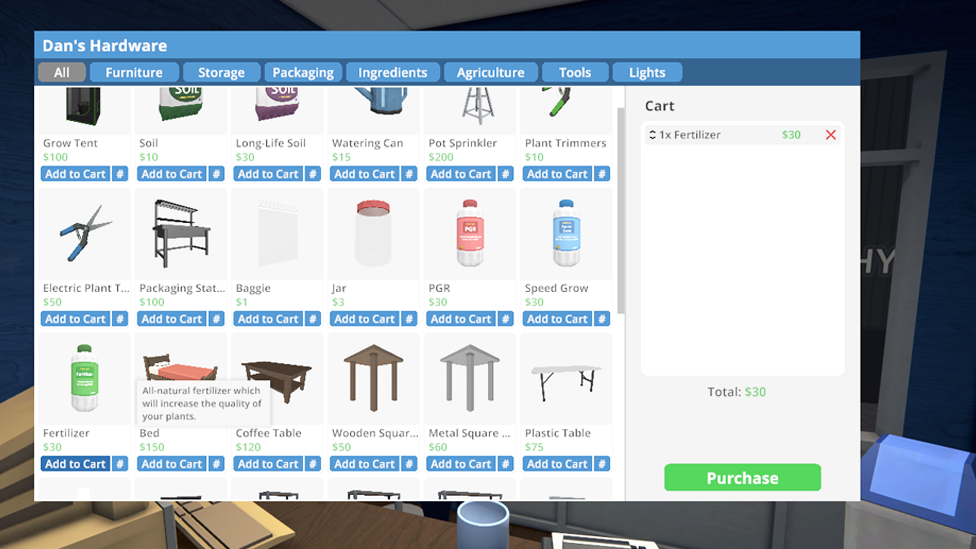The height and width of the screenshot is (549, 976).
Task: Select the All category tab
Action: click(62, 72)
